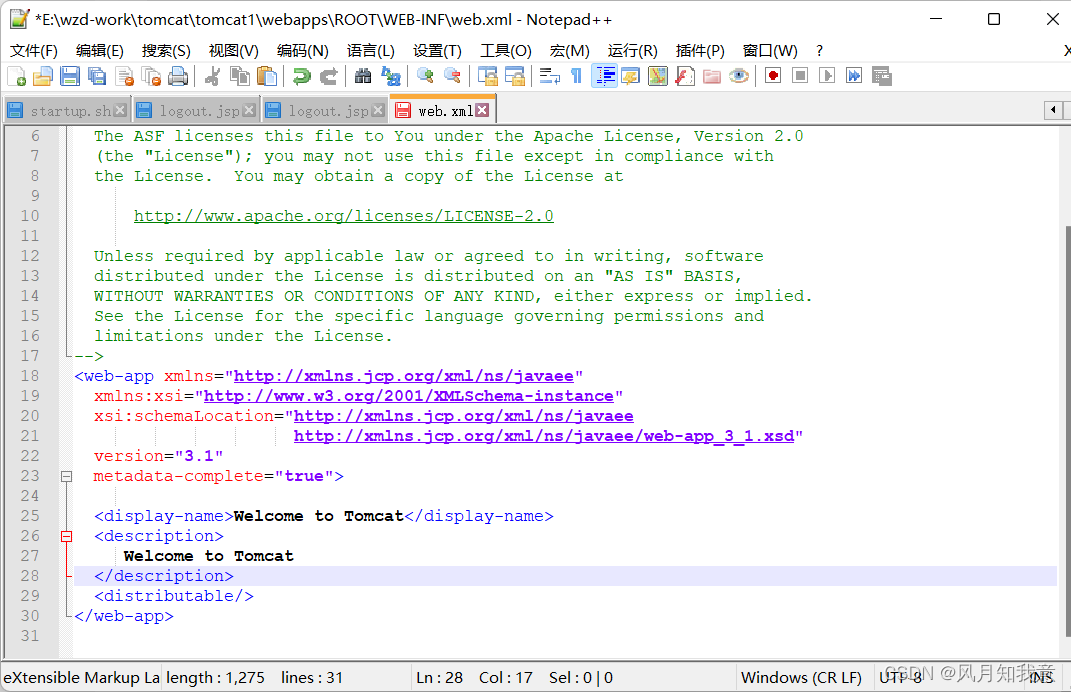The width and height of the screenshot is (1071, 692).
Task: Show the Function List panel
Action: coord(685,76)
